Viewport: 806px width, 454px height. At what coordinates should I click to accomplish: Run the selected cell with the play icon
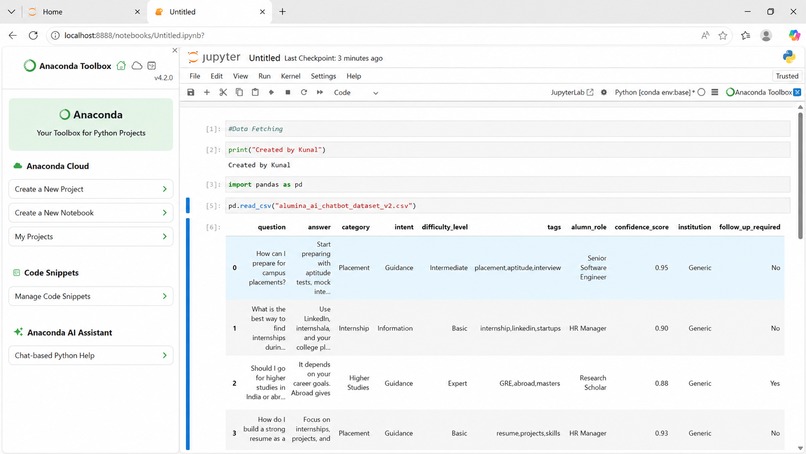(271, 93)
